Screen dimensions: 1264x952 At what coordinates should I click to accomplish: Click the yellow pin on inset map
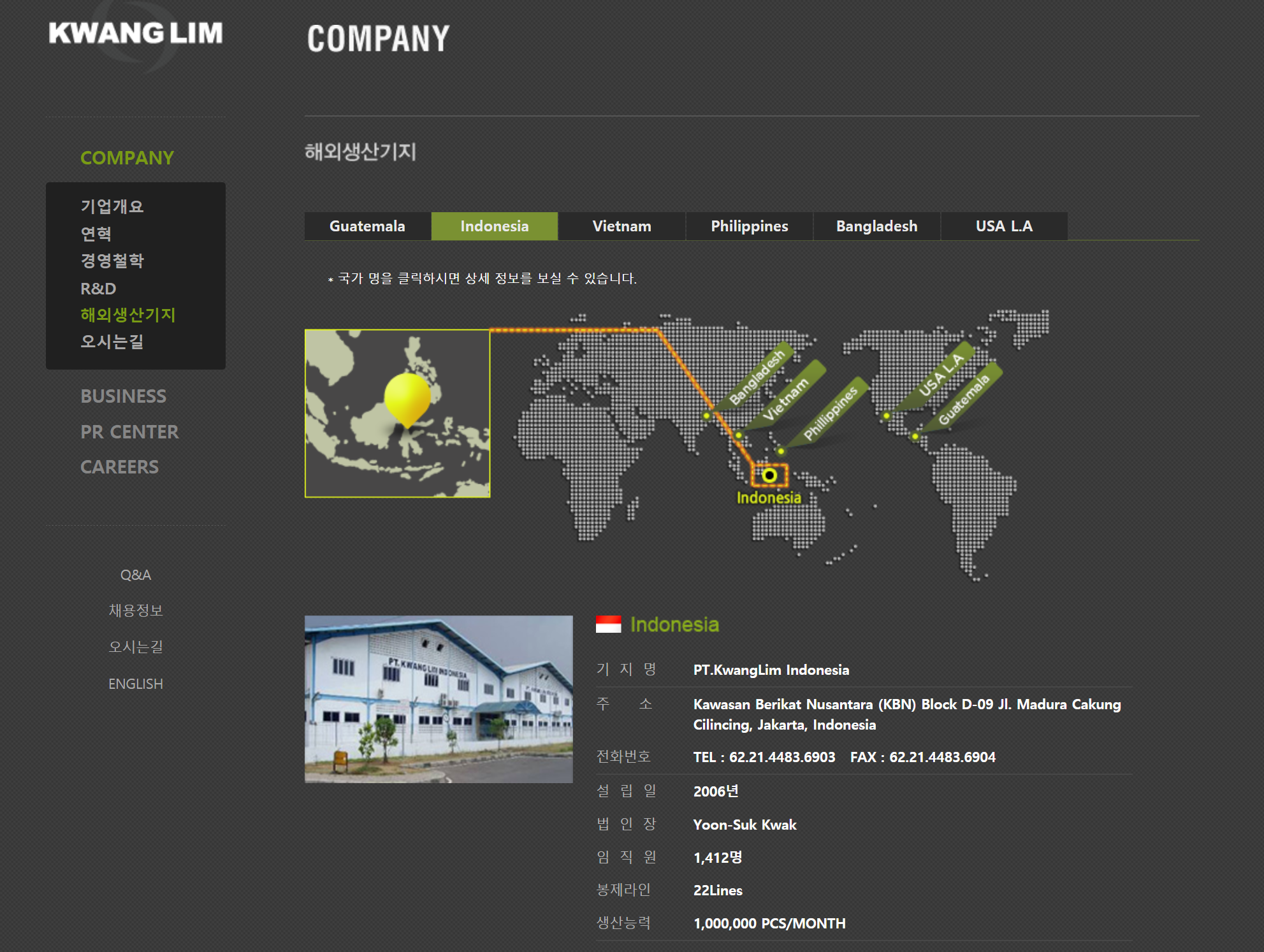coord(407,398)
